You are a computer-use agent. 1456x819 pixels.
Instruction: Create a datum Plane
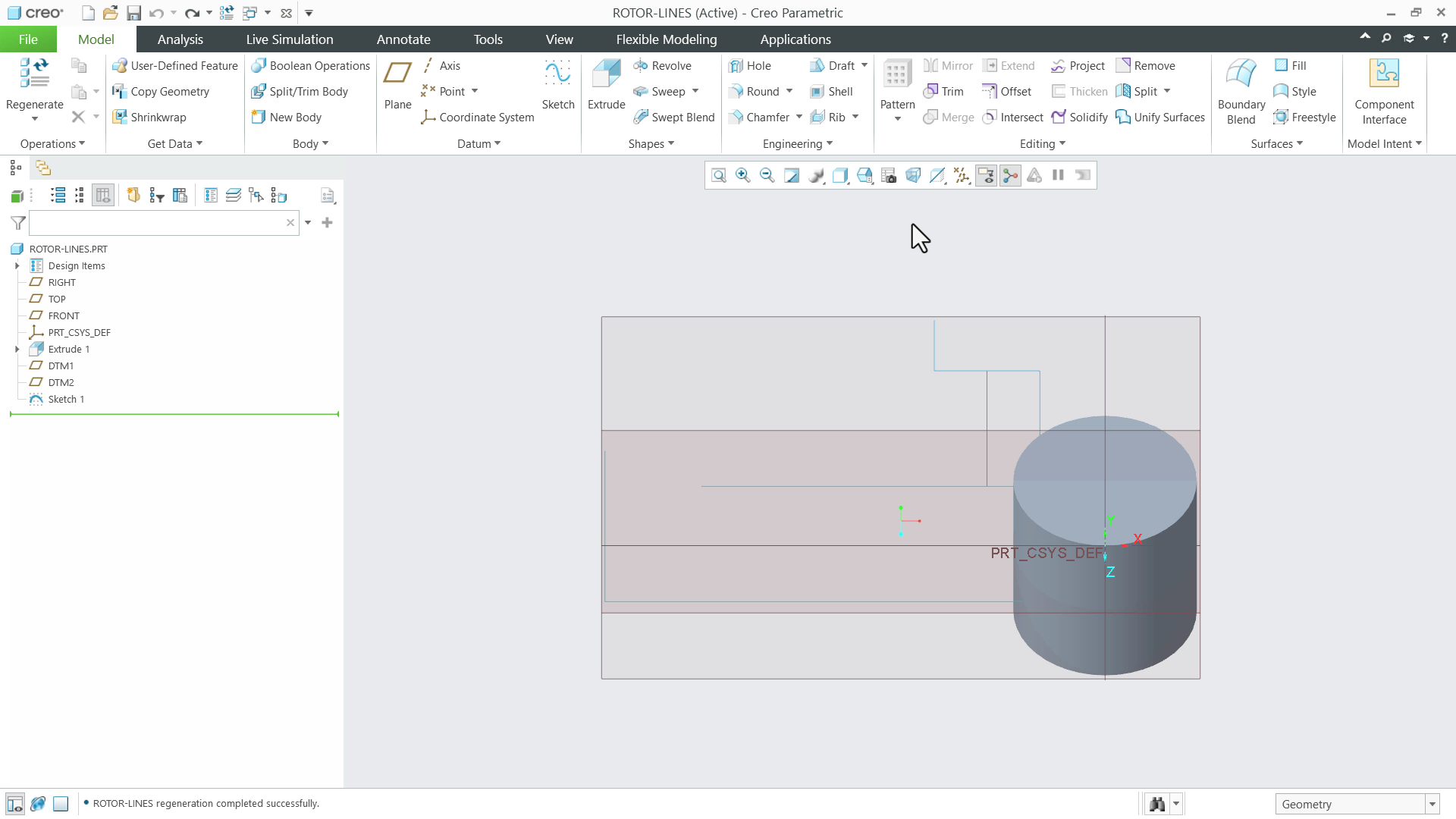click(397, 85)
